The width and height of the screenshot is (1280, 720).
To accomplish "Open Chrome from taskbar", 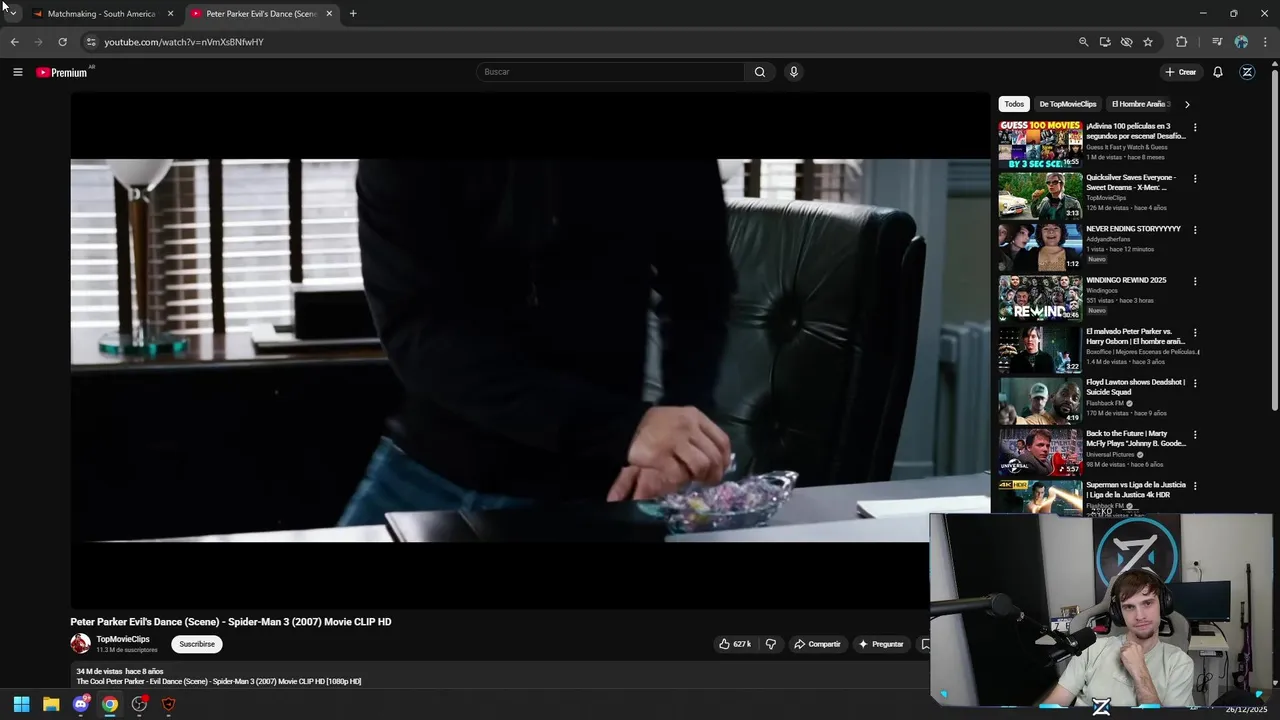I will (110, 704).
